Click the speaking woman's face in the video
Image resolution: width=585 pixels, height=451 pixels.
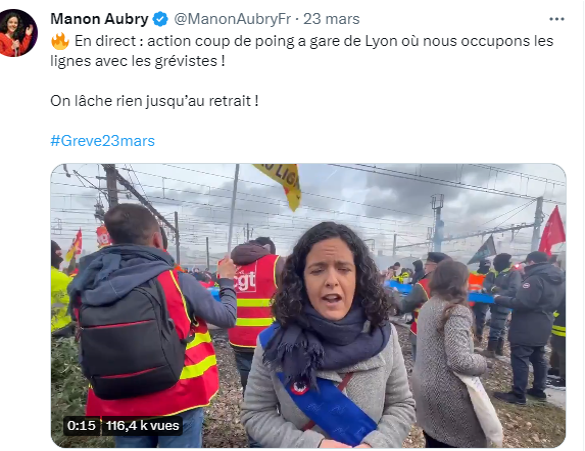330,281
